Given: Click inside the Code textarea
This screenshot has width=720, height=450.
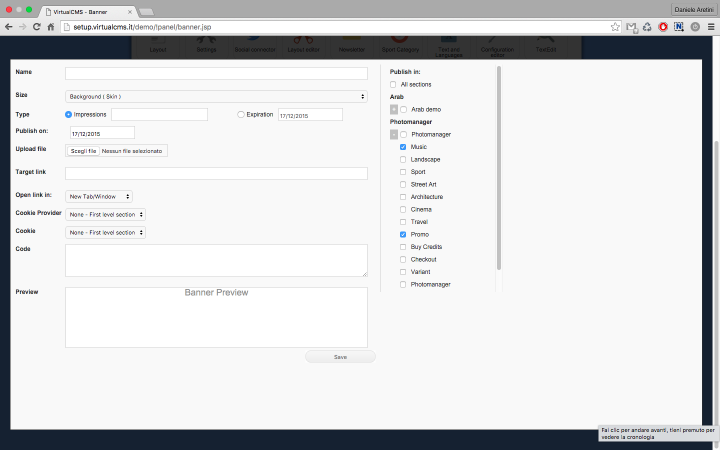Looking at the screenshot, I should [x=216, y=260].
